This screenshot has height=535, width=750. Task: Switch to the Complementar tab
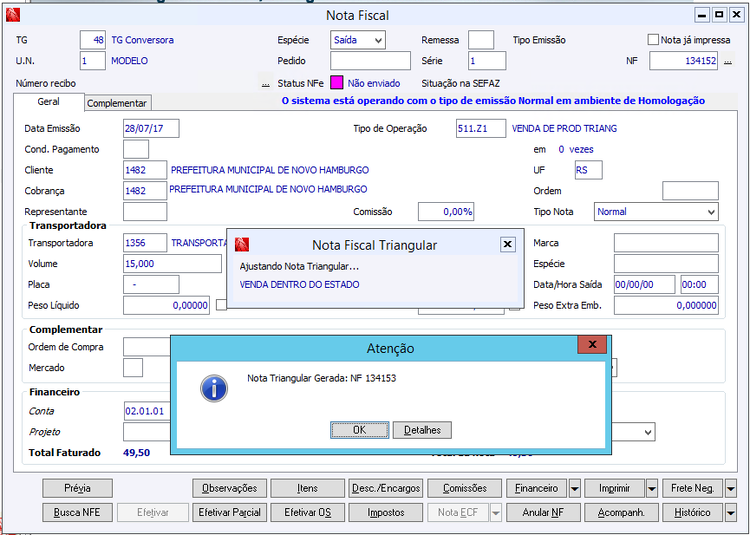(117, 103)
